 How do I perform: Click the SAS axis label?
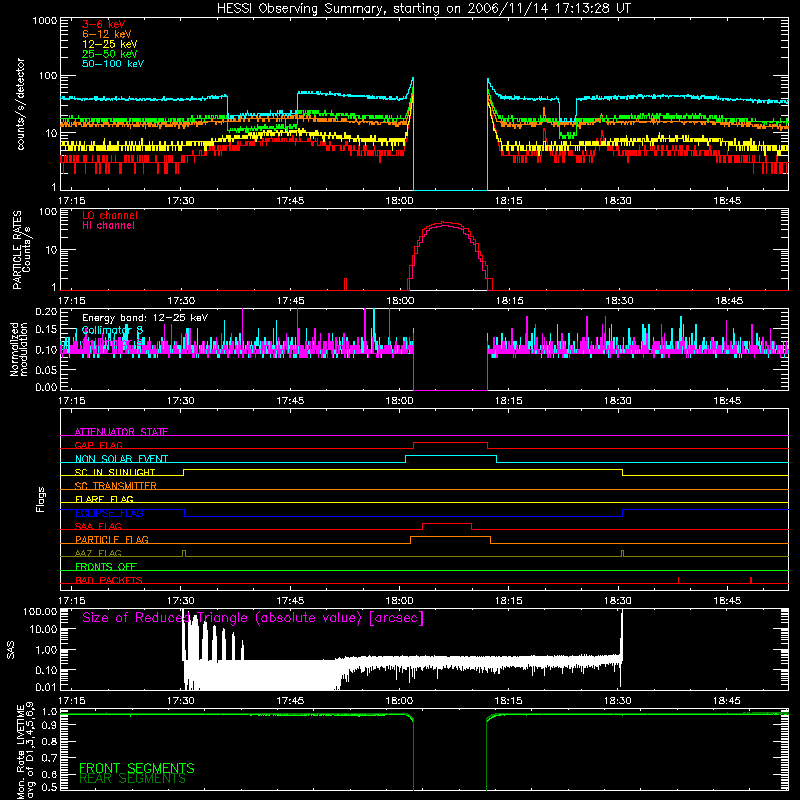tap(10, 650)
